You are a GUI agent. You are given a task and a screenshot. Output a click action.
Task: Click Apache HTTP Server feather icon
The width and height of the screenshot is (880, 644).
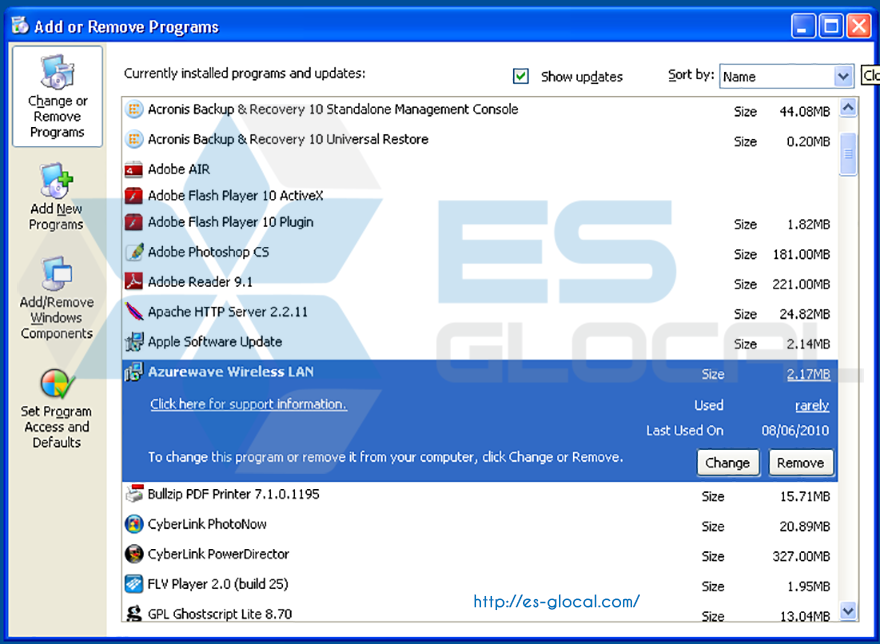click(134, 311)
